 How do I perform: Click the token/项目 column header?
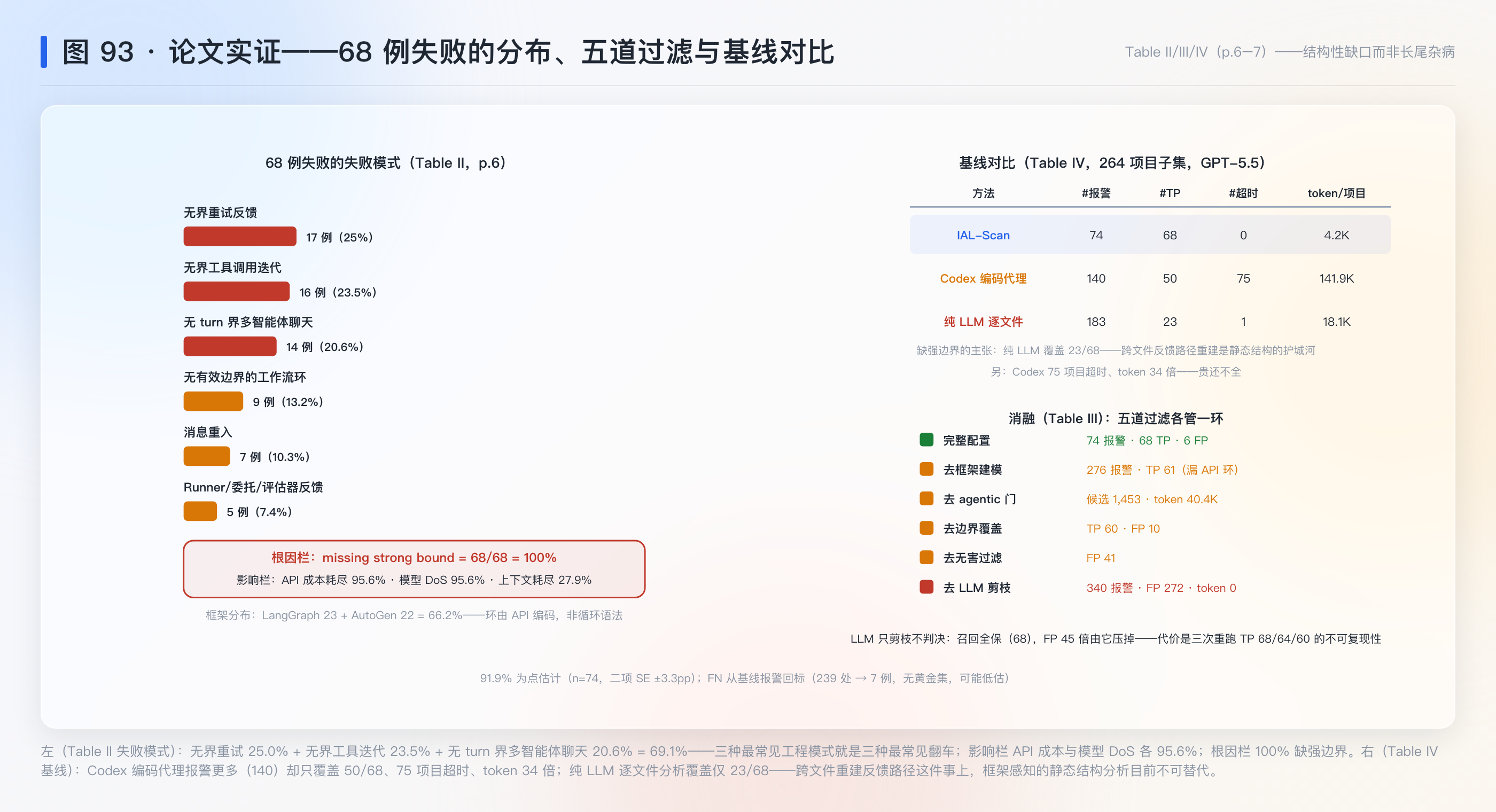(1336, 193)
